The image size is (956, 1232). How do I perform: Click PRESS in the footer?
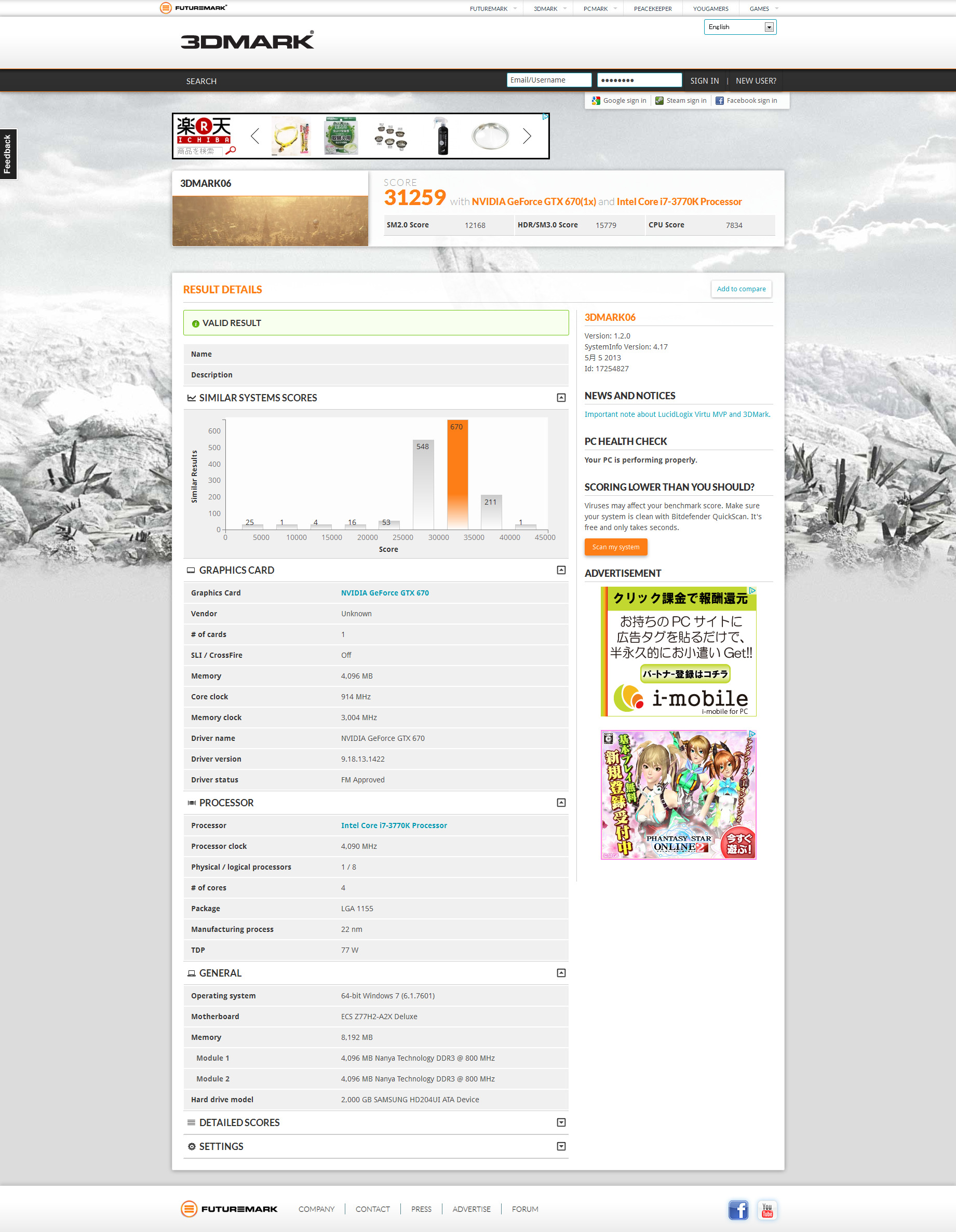tap(421, 1209)
